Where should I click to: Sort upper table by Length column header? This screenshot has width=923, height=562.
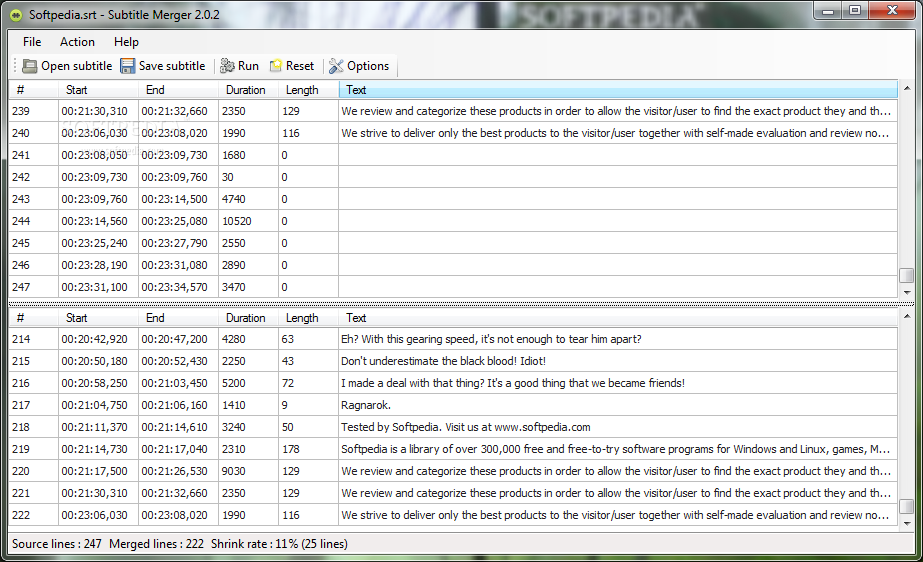pos(308,90)
